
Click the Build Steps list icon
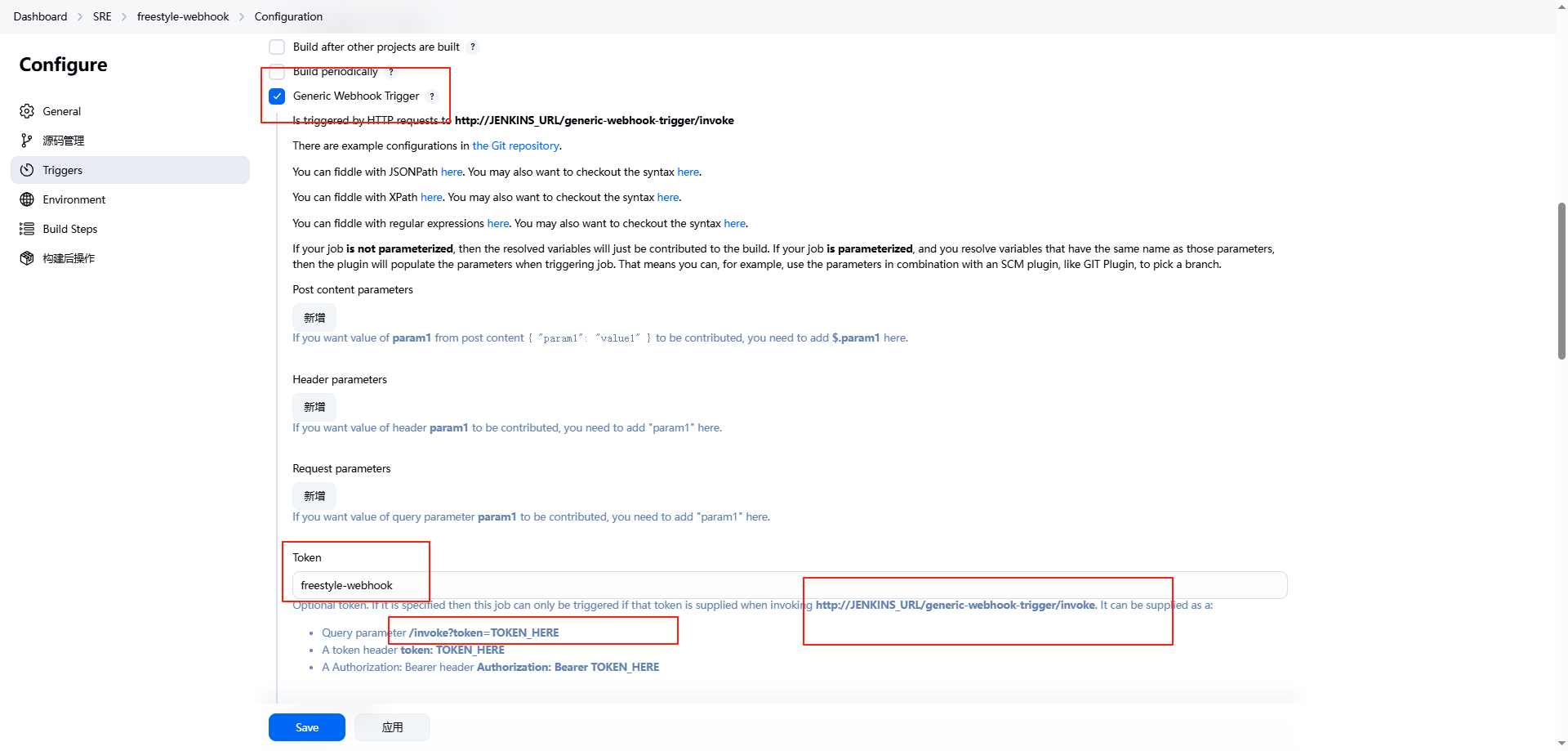(x=27, y=229)
